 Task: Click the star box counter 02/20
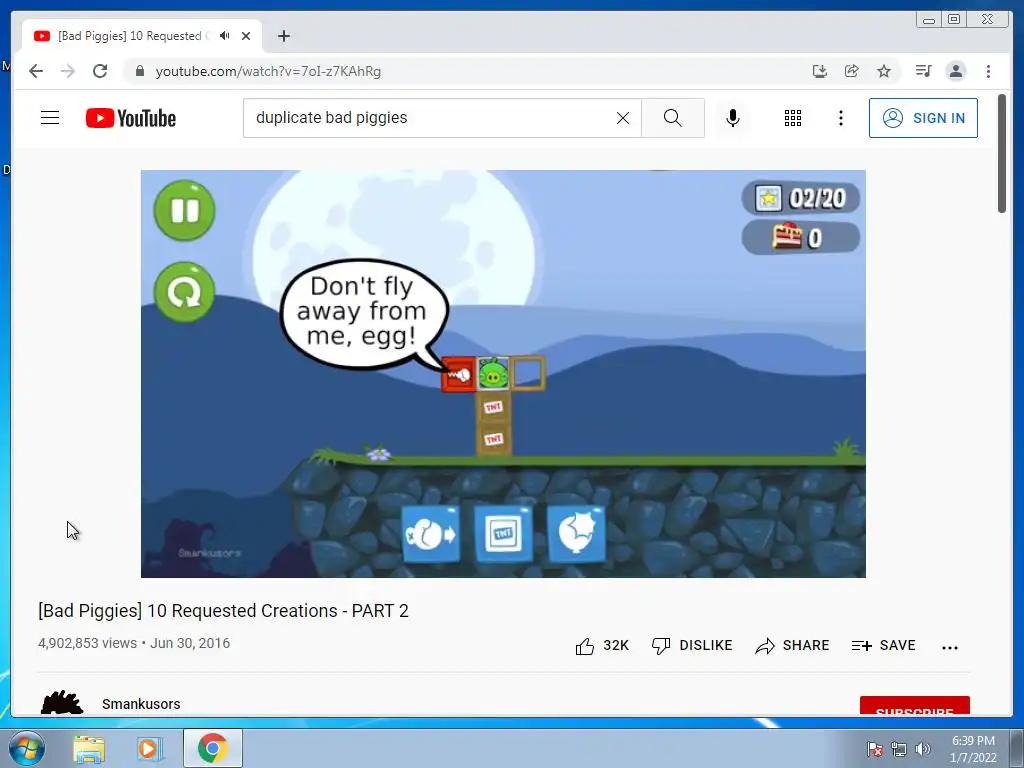(801, 198)
